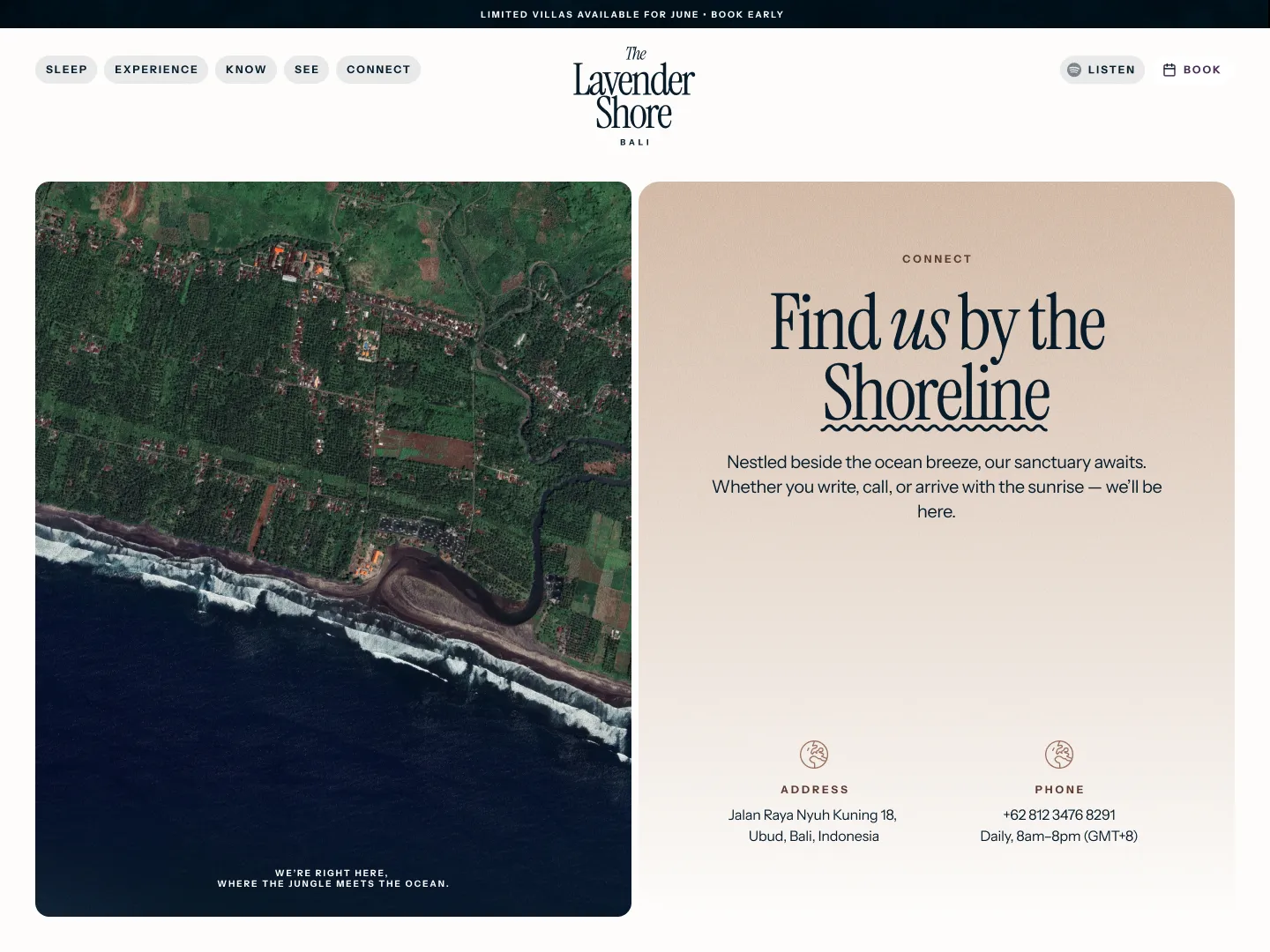1270x952 pixels.
Task: Click the Jalan Raya Nyuh Kuning address
Action: tap(813, 814)
